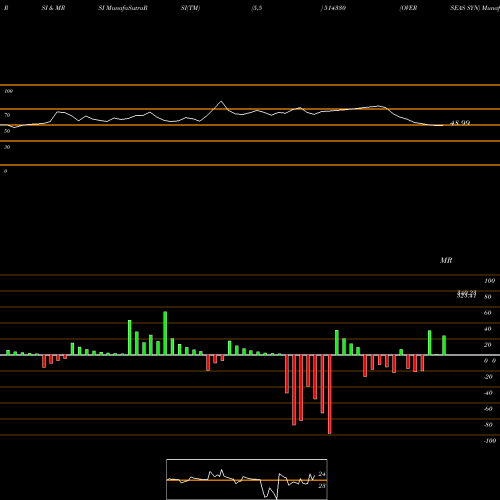Click the 30 level label on RSI axis
Screen dimensions: 500x500
pyautogui.click(x=7, y=147)
